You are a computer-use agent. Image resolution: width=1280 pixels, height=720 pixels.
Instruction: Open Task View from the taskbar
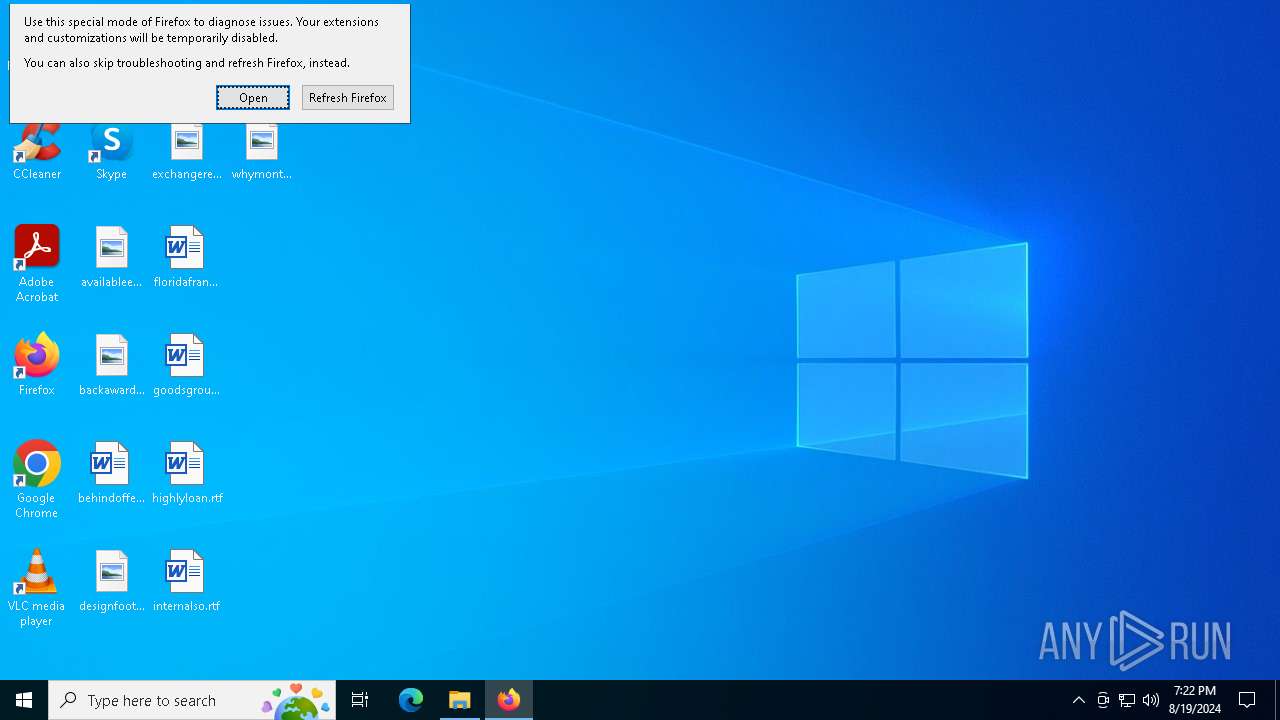[x=360, y=700]
